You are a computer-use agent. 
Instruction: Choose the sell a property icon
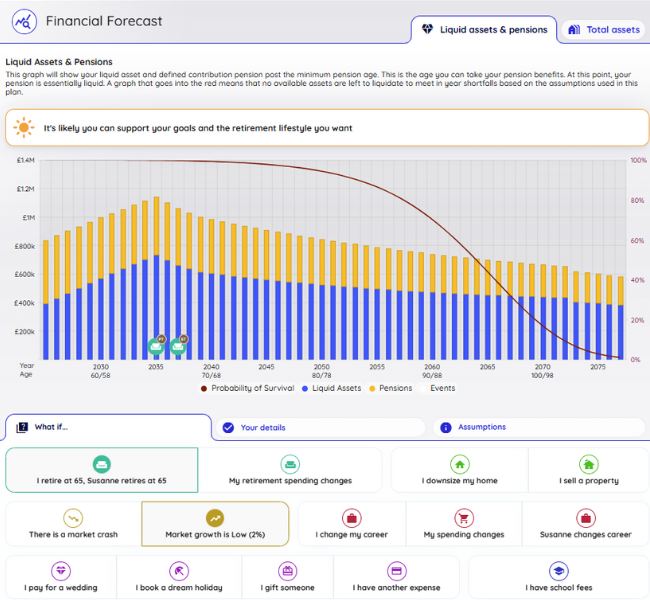[x=589, y=464]
